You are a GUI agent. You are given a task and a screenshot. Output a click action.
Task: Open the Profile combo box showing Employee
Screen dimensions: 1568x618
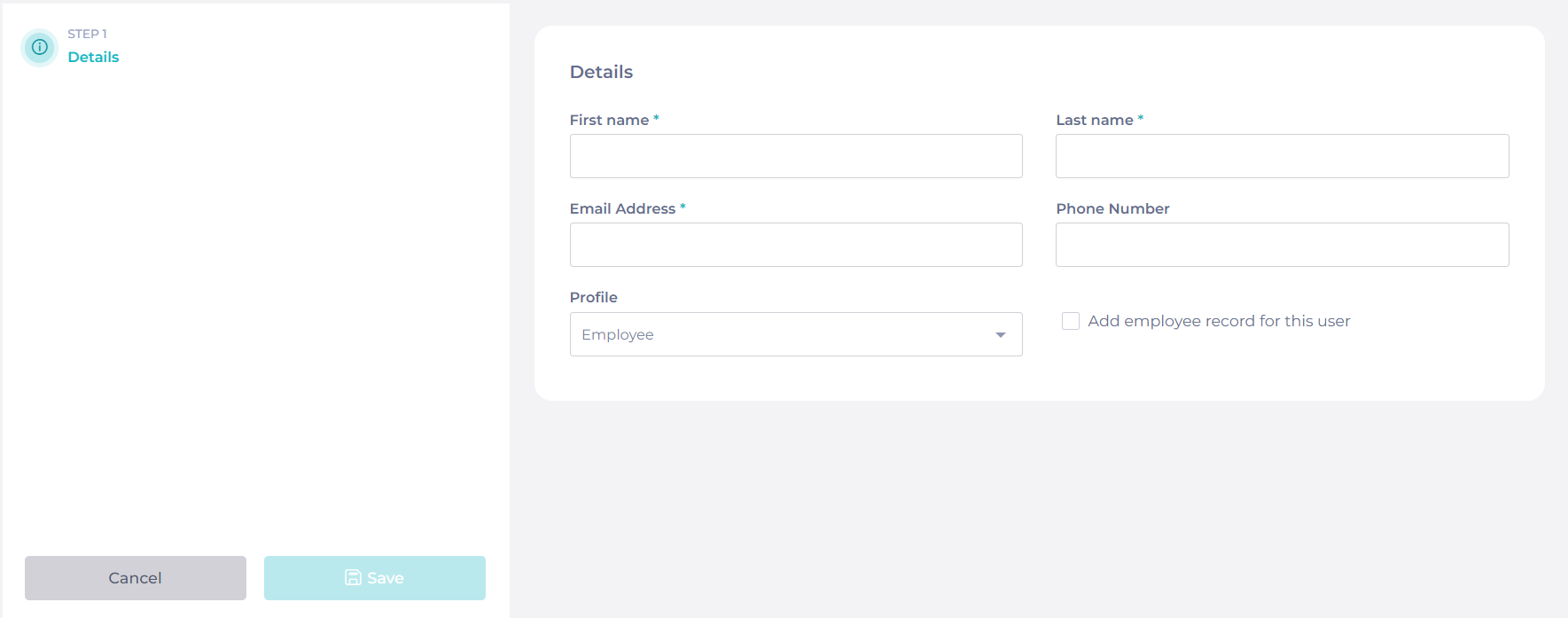796,334
